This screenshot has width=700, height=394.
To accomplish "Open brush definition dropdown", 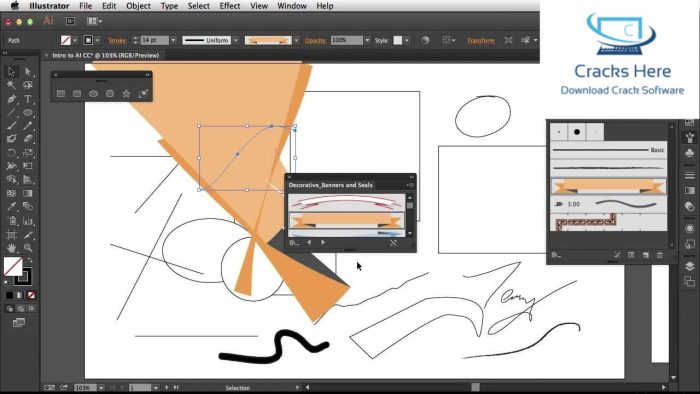I will click(296, 40).
